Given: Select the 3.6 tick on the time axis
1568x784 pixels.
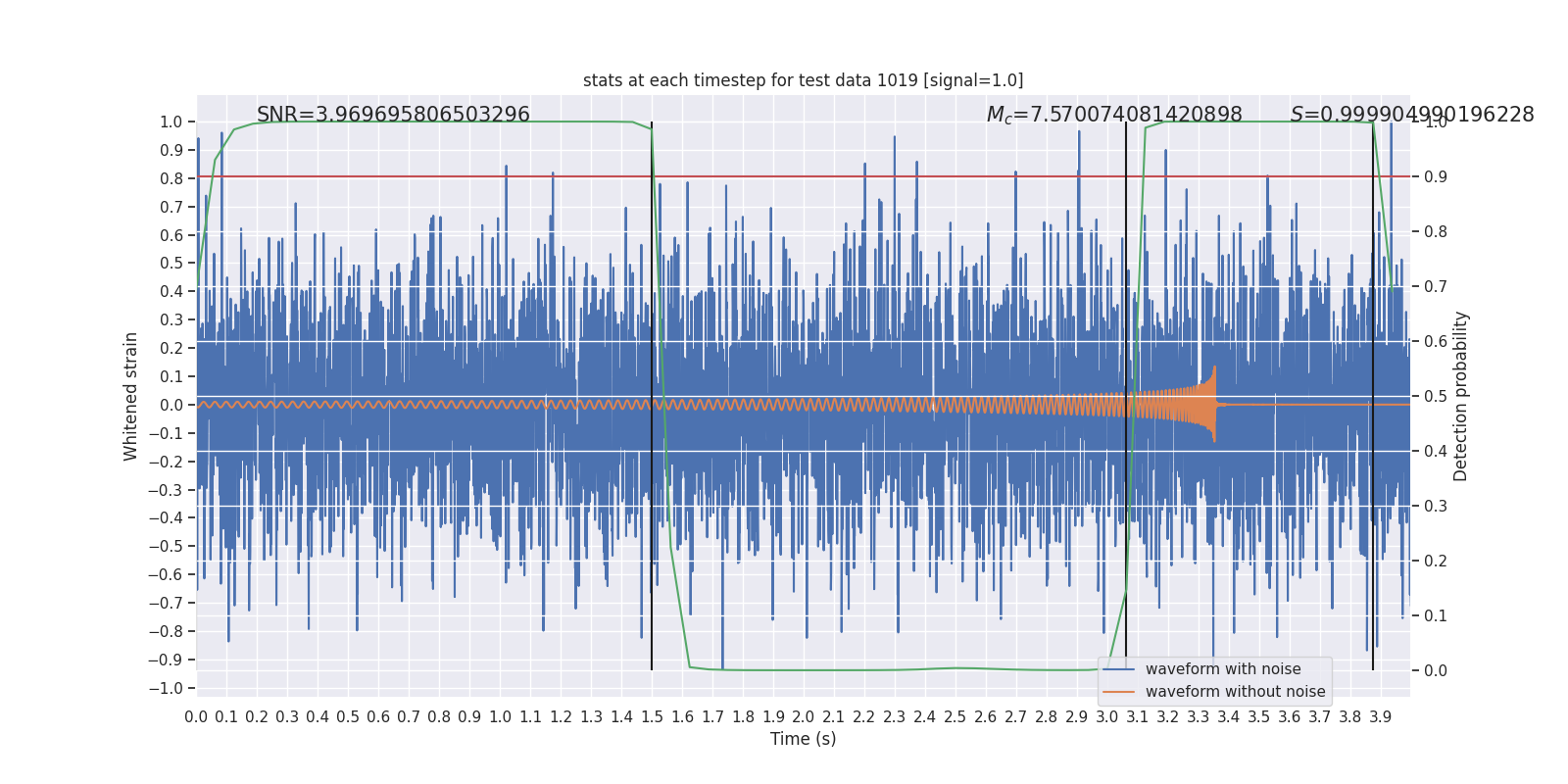Looking at the screenshot, I should pyautogui.click(x=1290, y=717).
